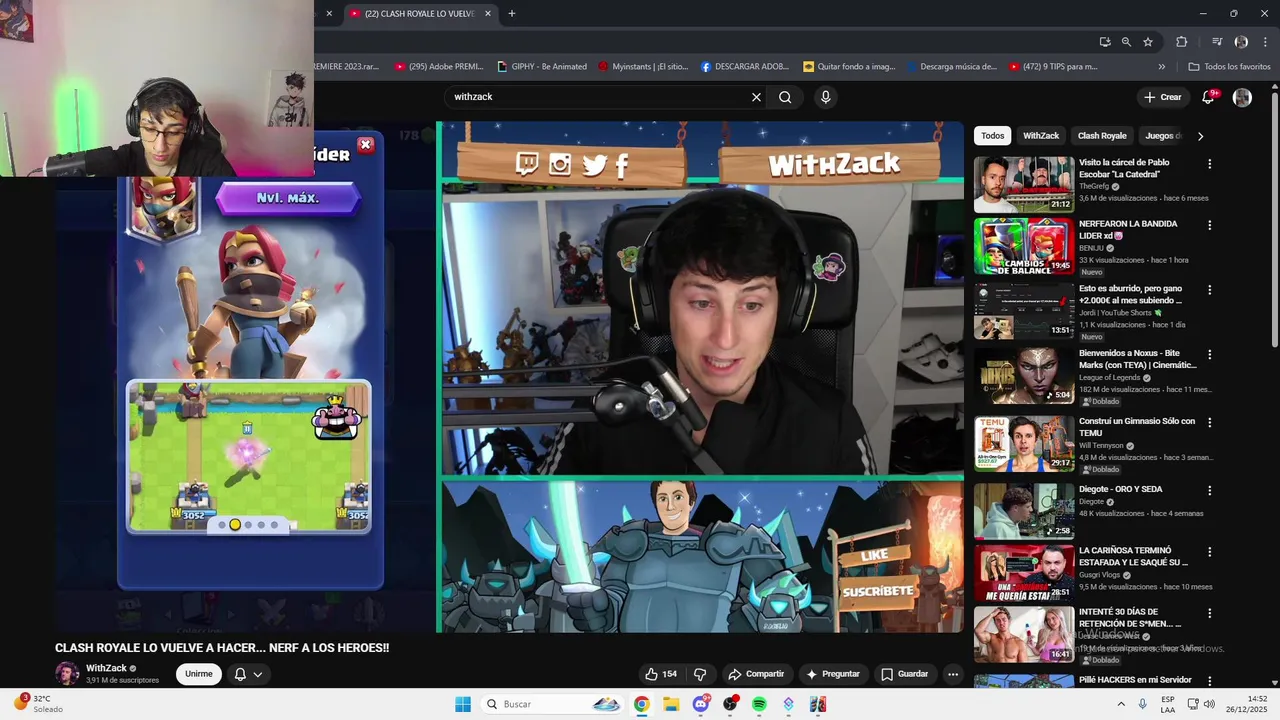1280x720 pixels.
Task: Open the Chrome media controls icon
Action: [x=1217, y=42]
